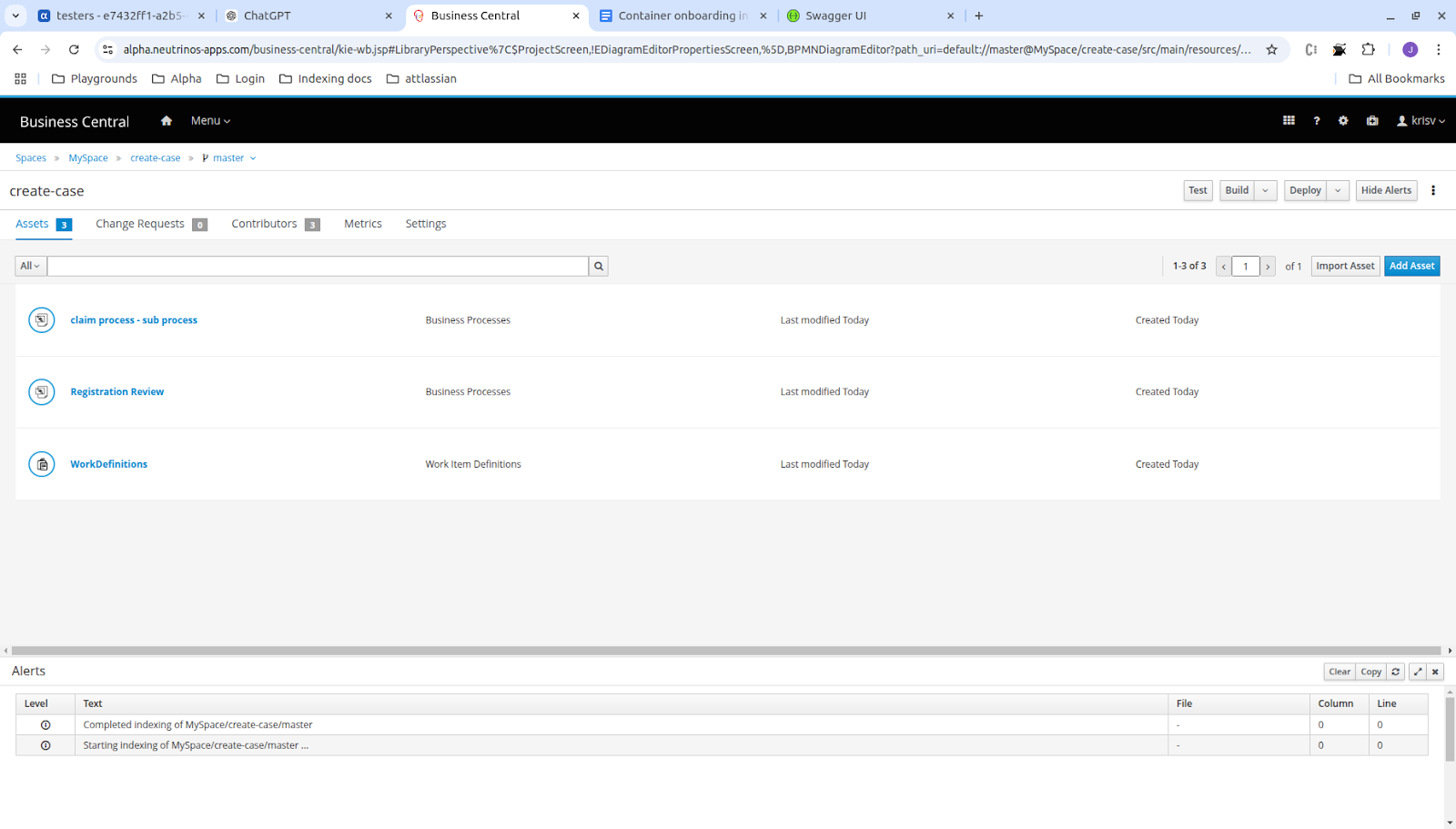Close the Alerts panel

click(1435, 672)
